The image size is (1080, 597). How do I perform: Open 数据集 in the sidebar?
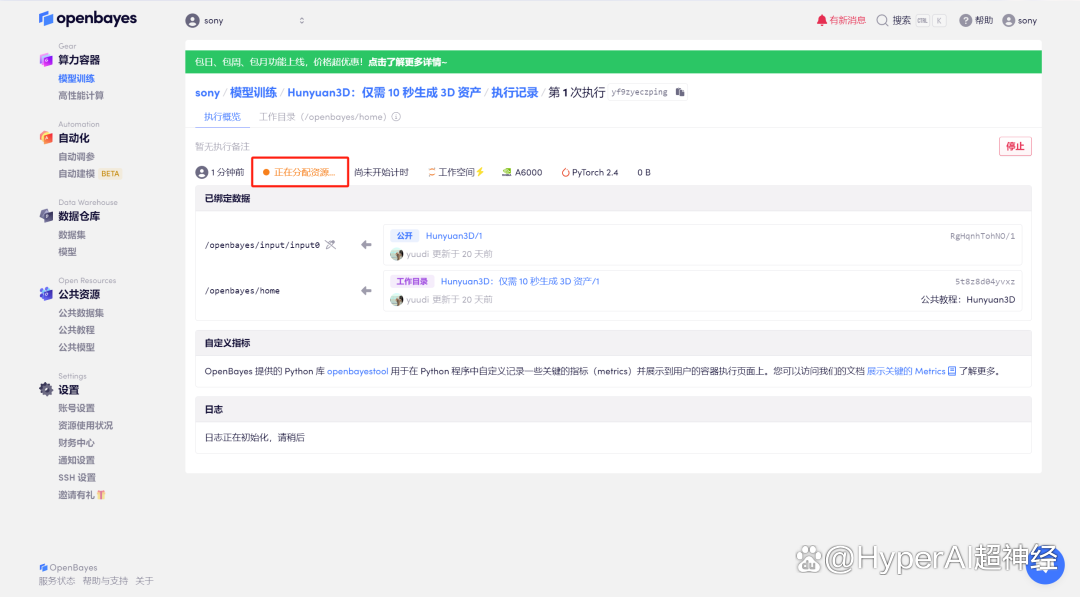[72, 235]
